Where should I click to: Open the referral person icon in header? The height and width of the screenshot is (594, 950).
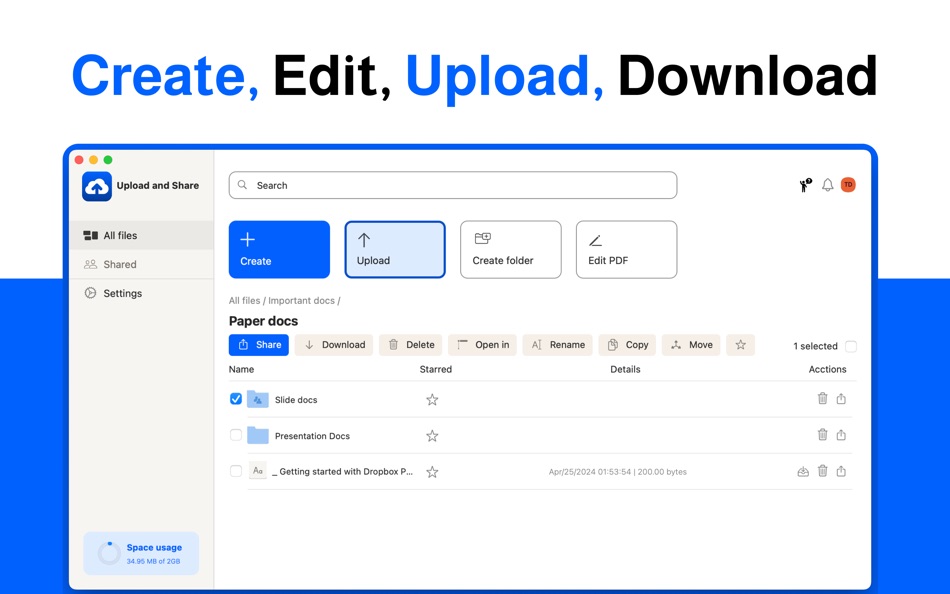coord(805,185)
